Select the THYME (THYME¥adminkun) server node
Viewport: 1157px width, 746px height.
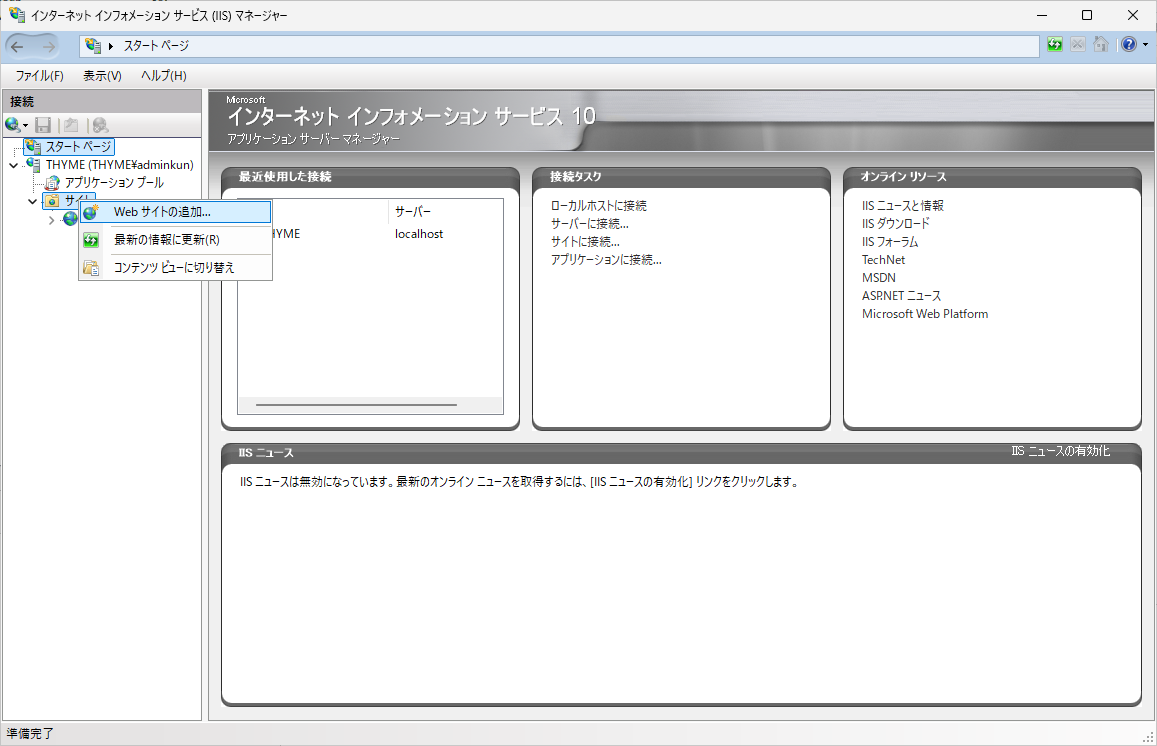[x=120, y=165]
